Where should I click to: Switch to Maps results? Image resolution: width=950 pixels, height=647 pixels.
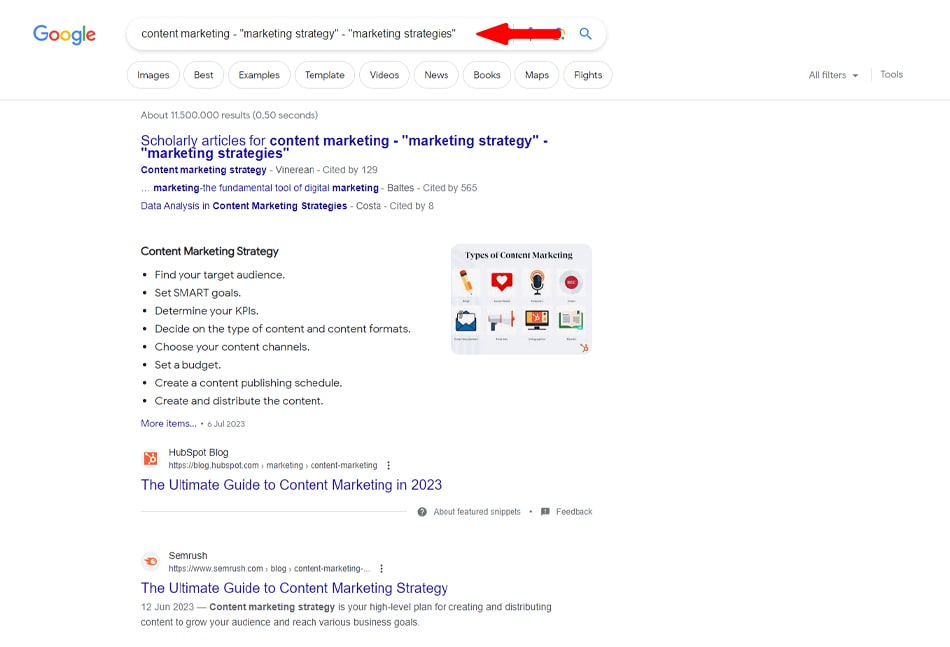[537, 75]
